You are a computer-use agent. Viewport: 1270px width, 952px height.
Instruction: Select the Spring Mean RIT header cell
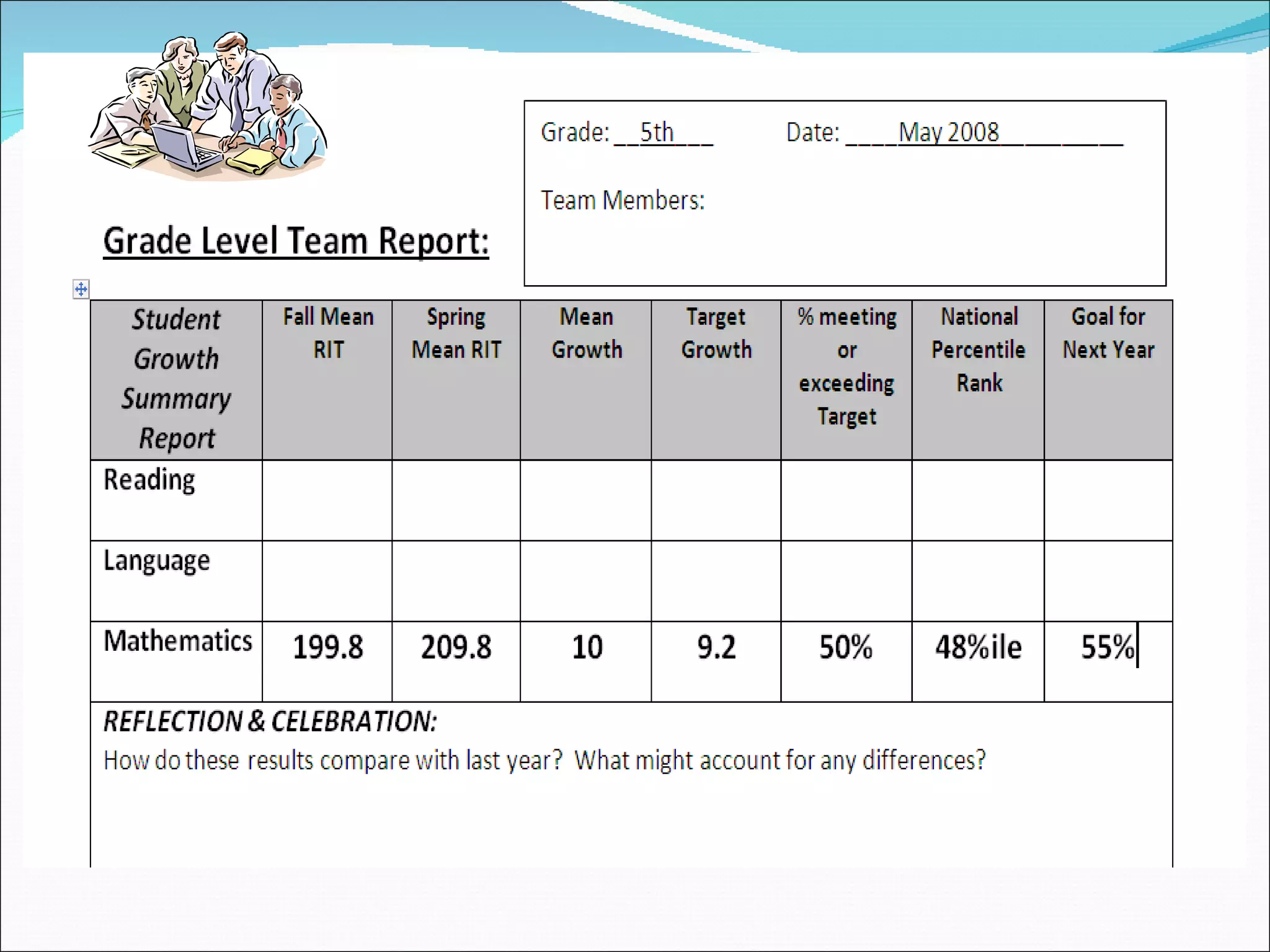click(456, 333)
